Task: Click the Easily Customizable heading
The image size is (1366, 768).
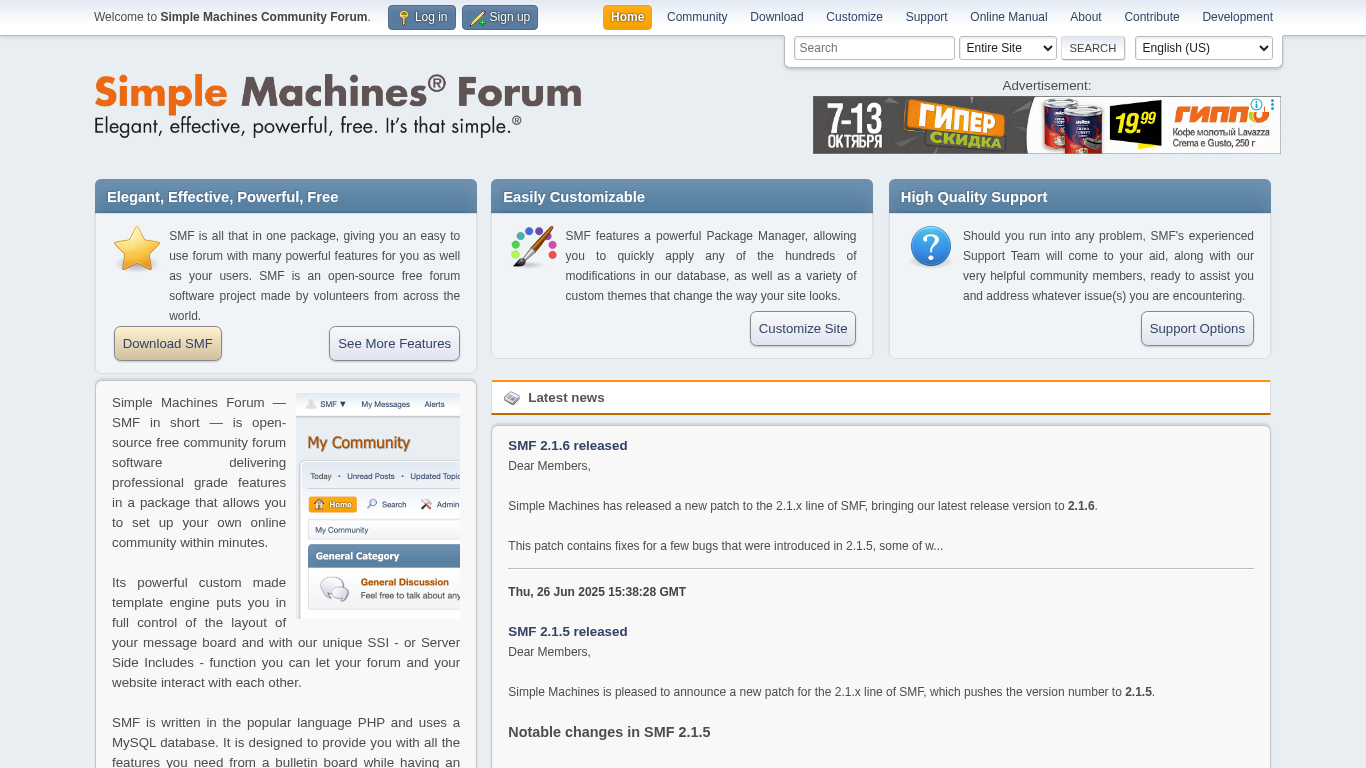Action: point(574,197)
